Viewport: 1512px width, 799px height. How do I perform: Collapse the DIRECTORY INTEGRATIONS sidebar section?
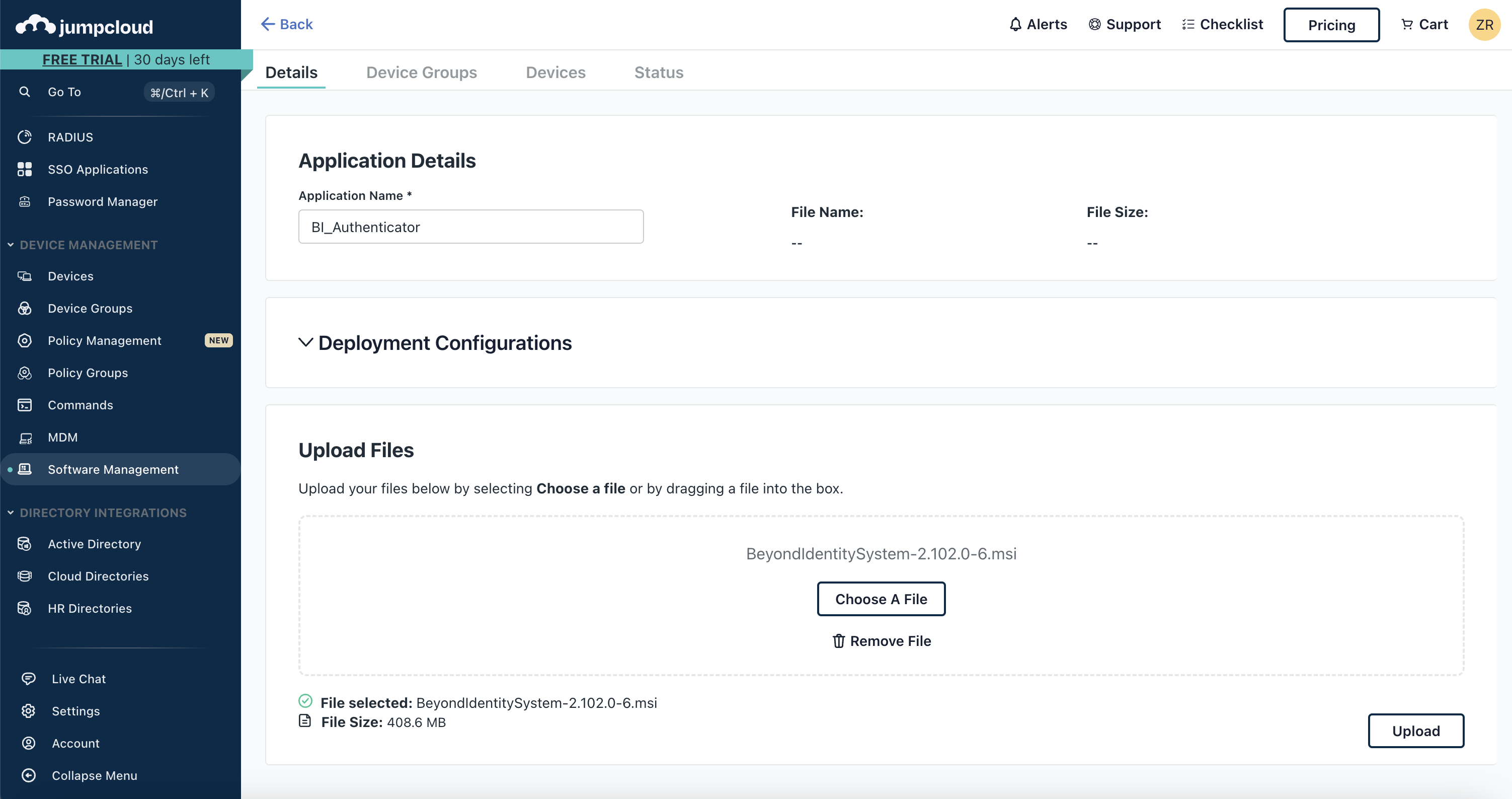11,513
